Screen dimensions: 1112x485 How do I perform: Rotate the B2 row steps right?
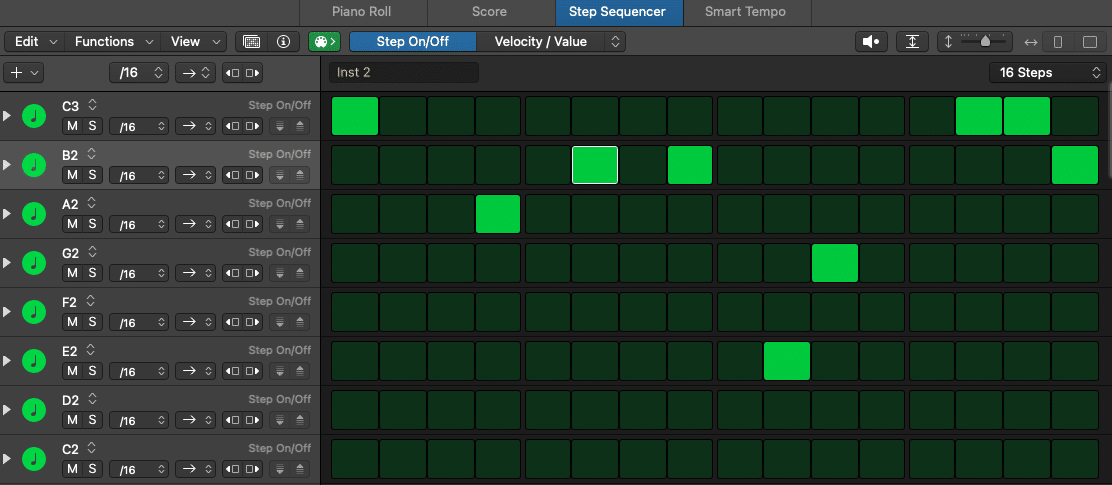(252, 175)
